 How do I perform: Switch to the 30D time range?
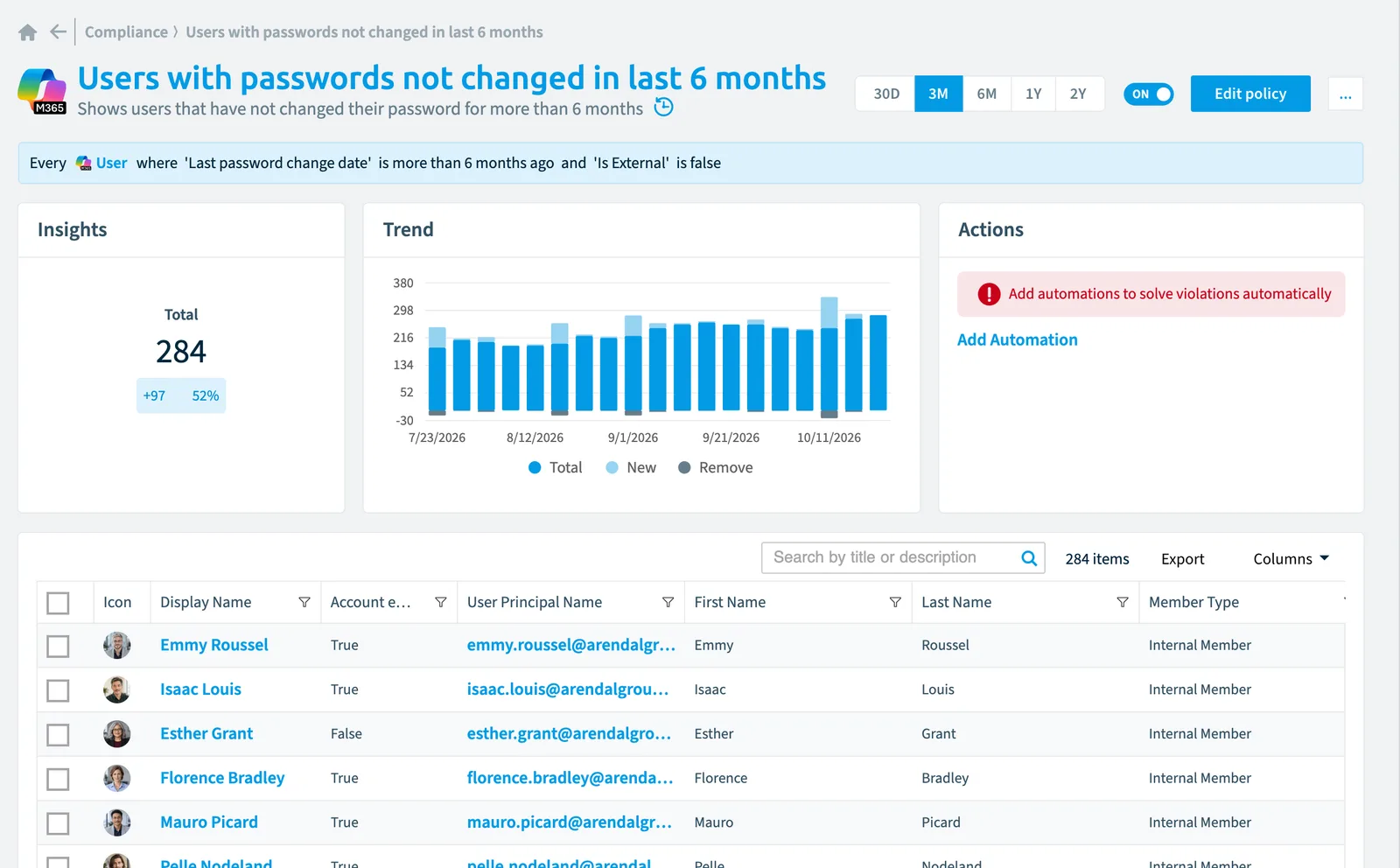pos(885,94)
